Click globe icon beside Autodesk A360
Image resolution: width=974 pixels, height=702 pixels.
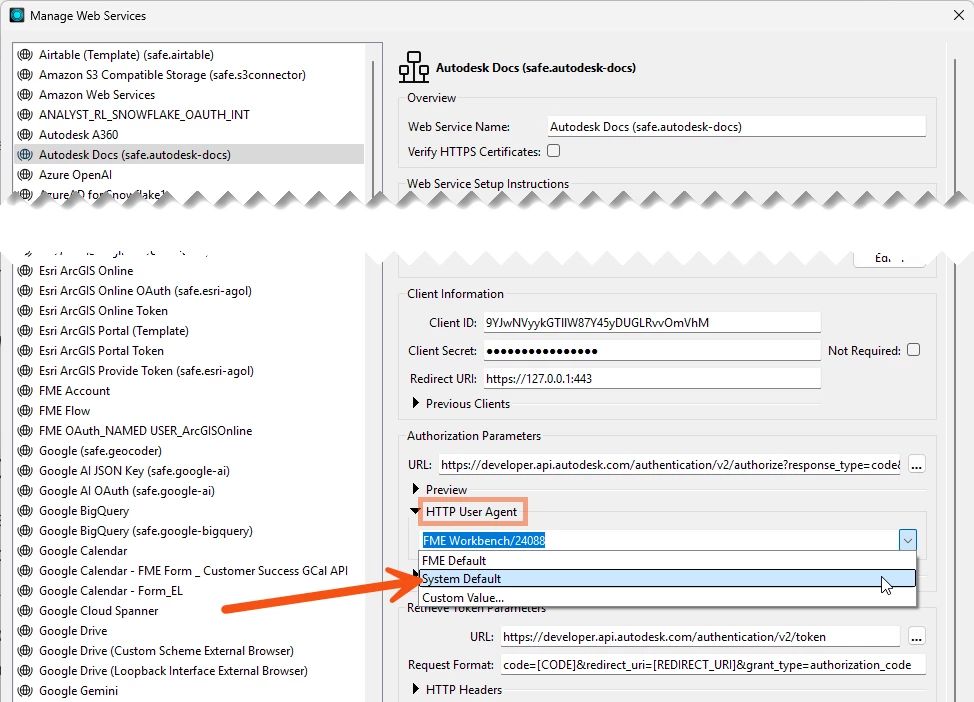(25, 134)
